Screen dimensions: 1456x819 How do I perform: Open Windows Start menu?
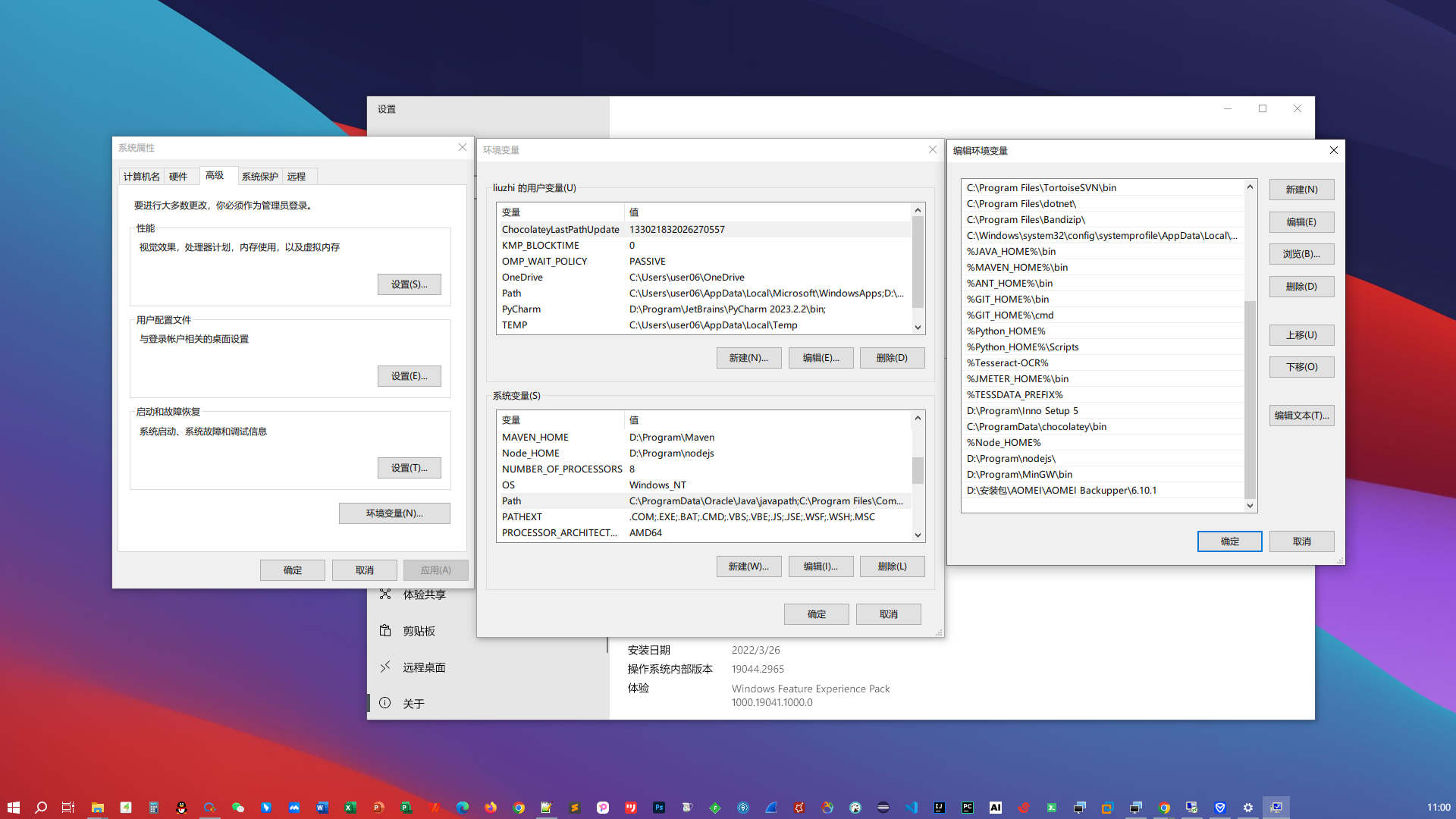(x=14, y=808)
